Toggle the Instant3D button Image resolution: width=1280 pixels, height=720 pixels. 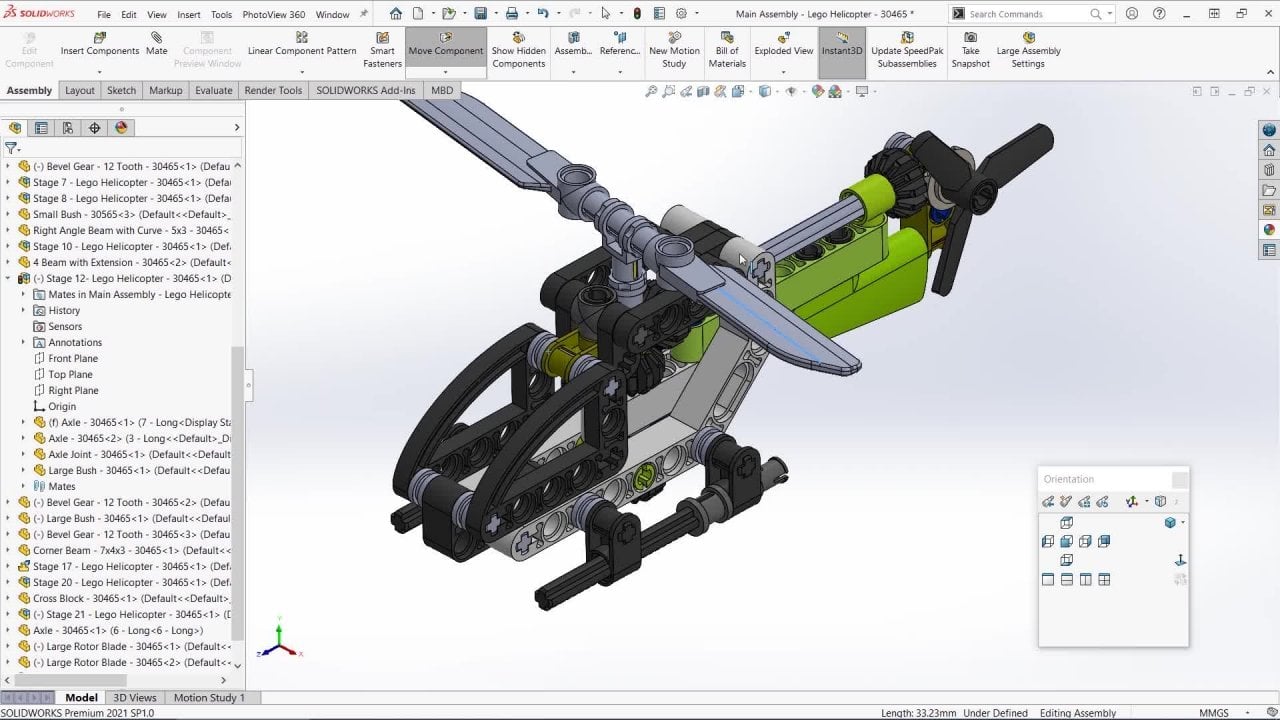(x=841, y=50)
